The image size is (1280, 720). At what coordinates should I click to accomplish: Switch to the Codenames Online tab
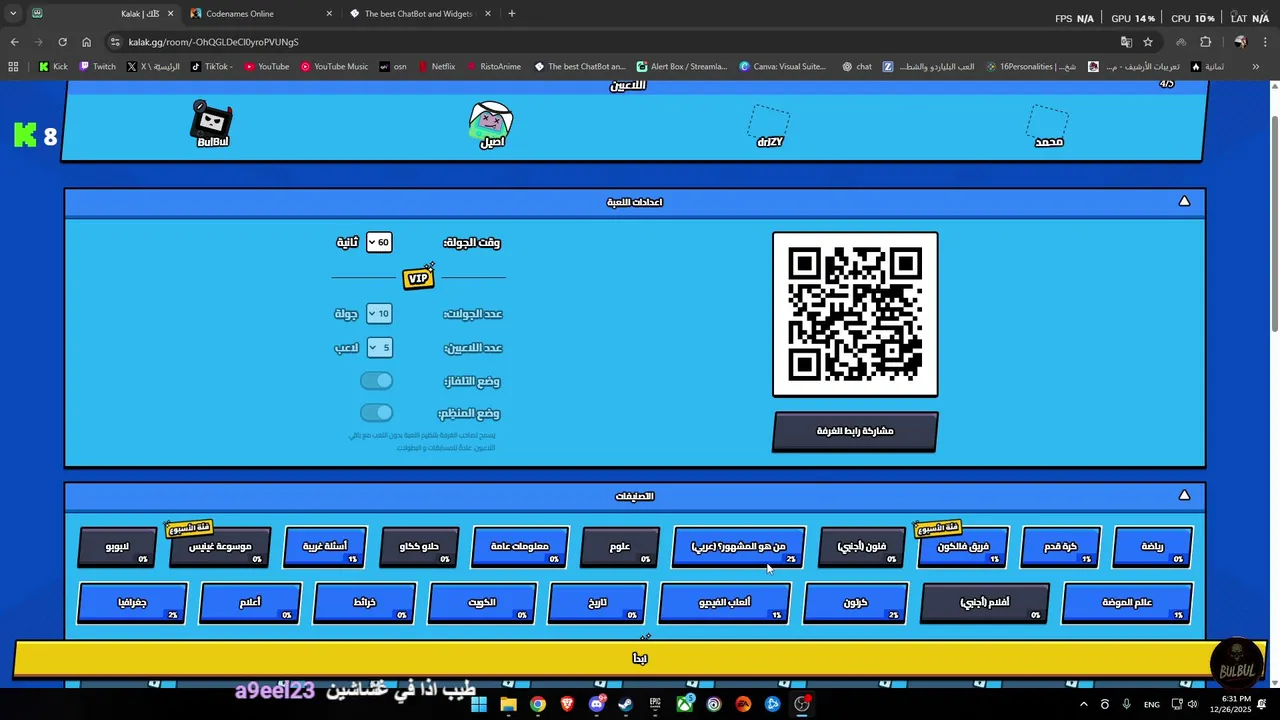[x=258, y=14]
